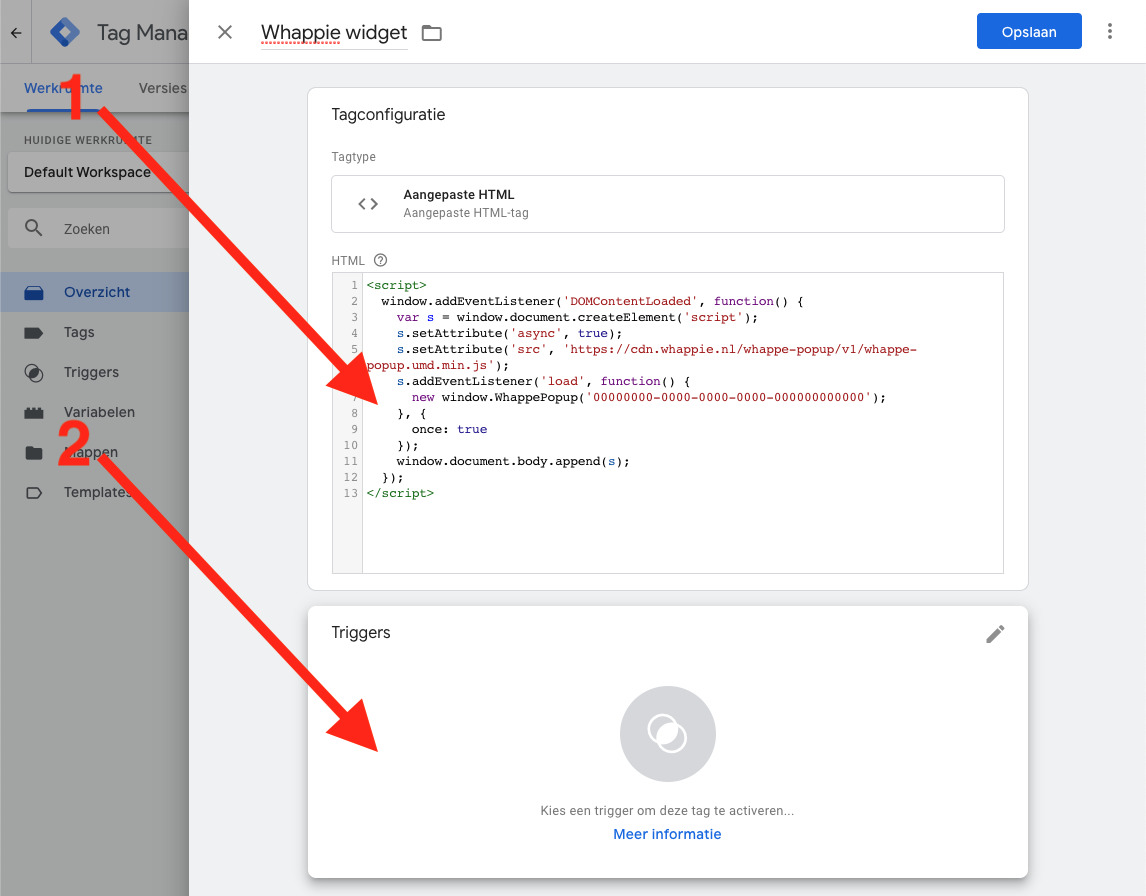Open the three-dot more options menu
This screenshot has height=896, width=1146.
pos(1109,31)
